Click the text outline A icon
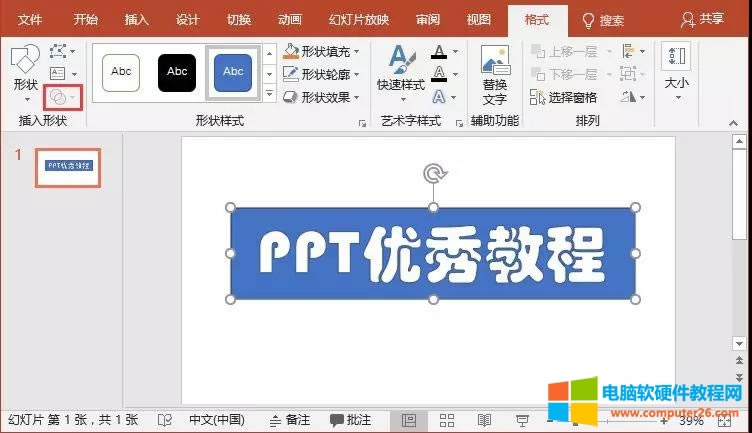Viewport: 752px width, 433px height. pos(439,74)
